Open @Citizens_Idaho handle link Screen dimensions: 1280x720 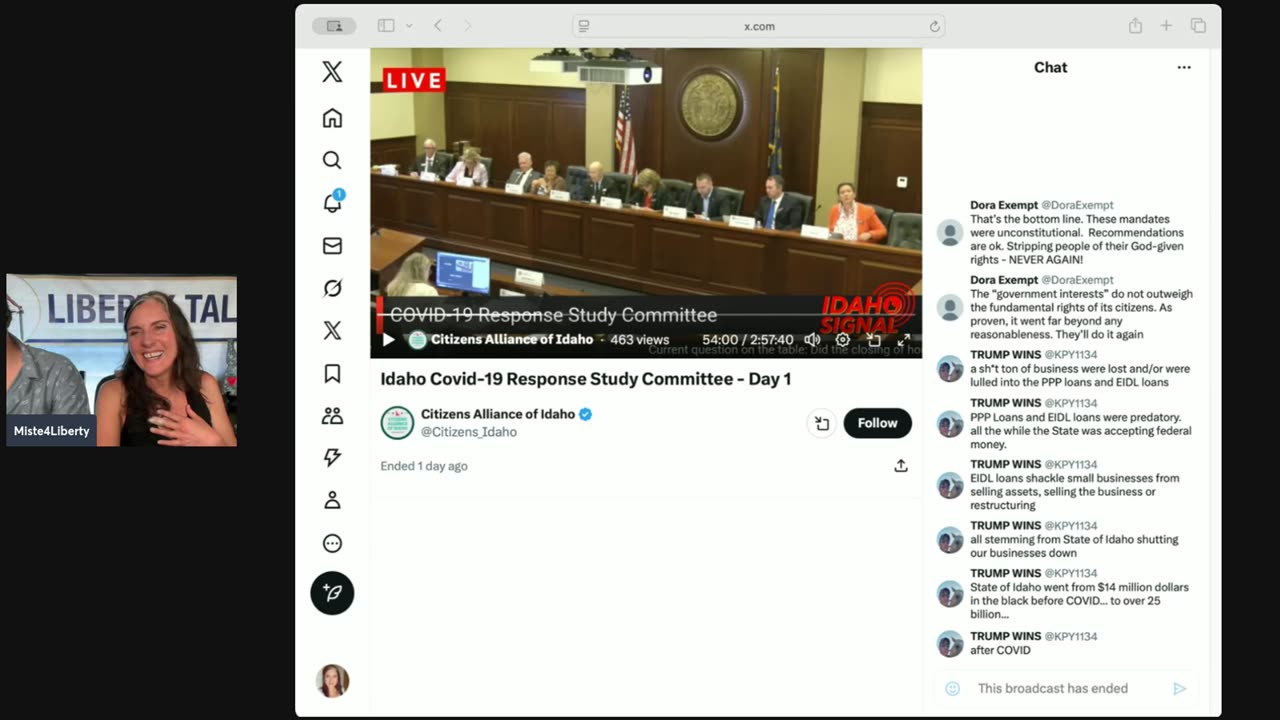[469, 432]
